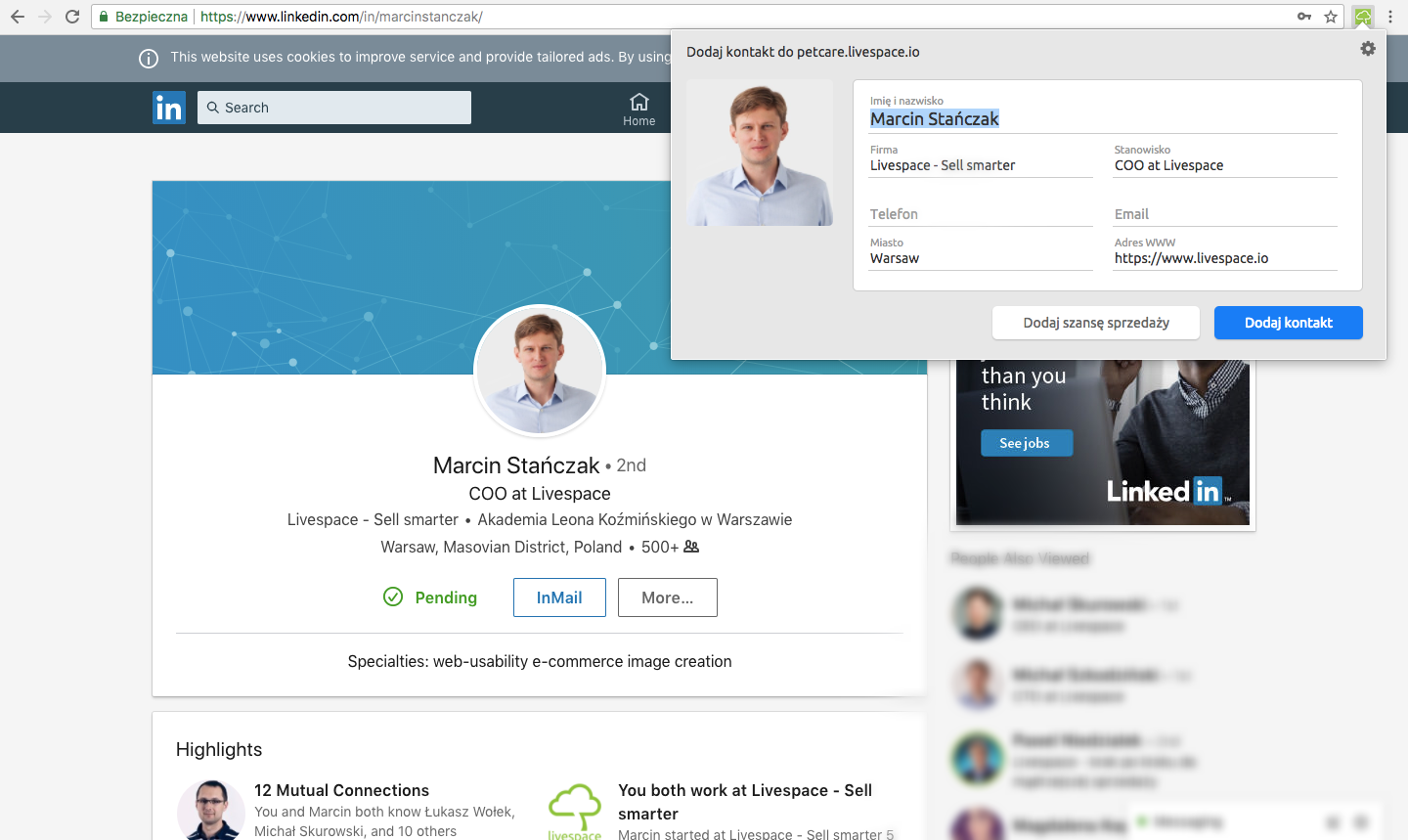Edit the Stanowisko field
The image size is (1408, 840).
[1225, 166]
